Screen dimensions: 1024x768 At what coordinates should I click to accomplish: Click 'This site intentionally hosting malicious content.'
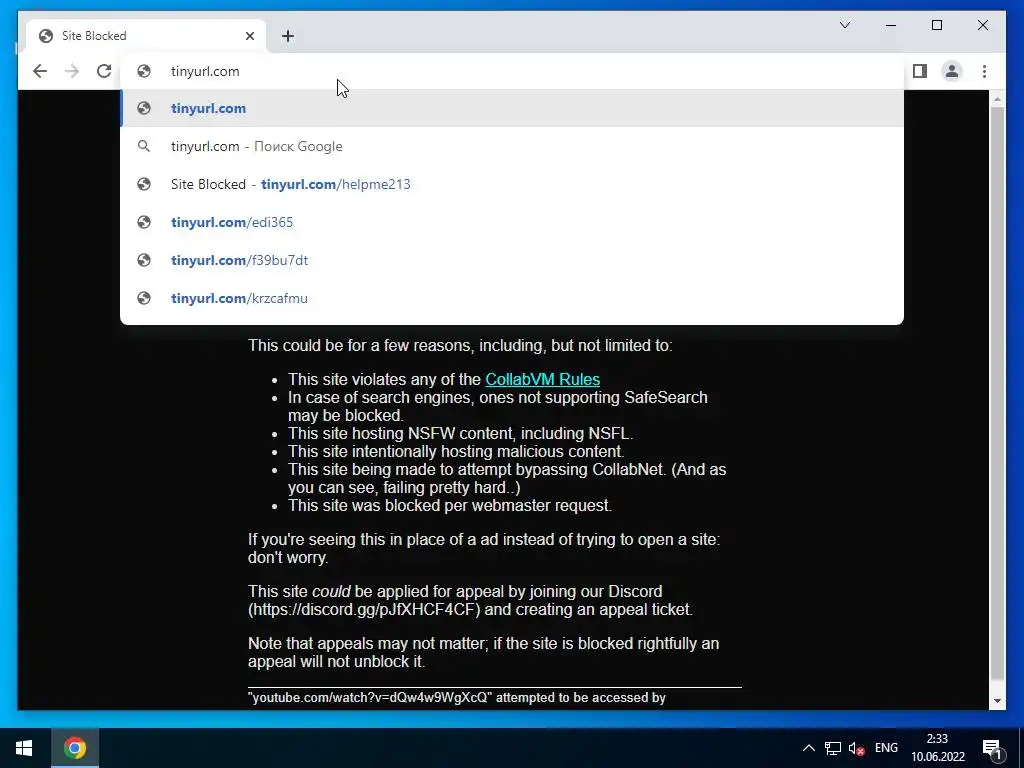tap(456, 451)
